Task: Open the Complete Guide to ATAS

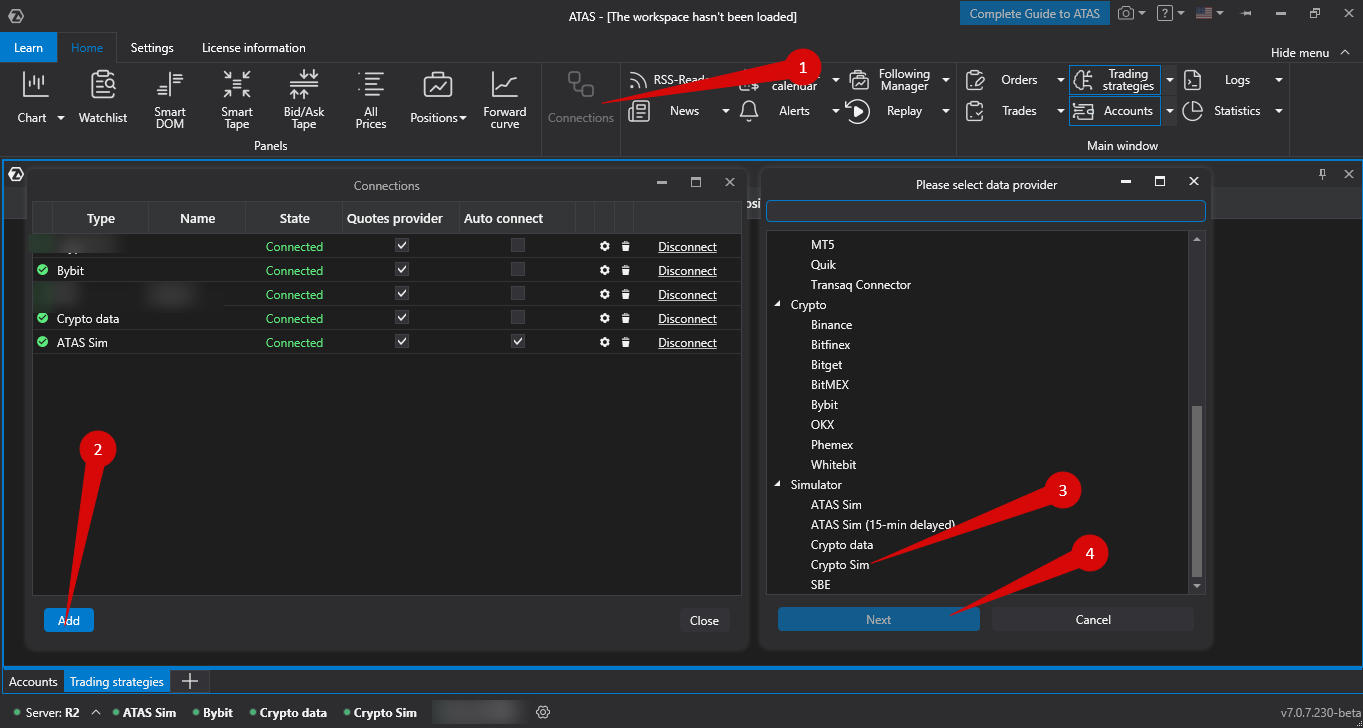Action: click(1035, 14)
